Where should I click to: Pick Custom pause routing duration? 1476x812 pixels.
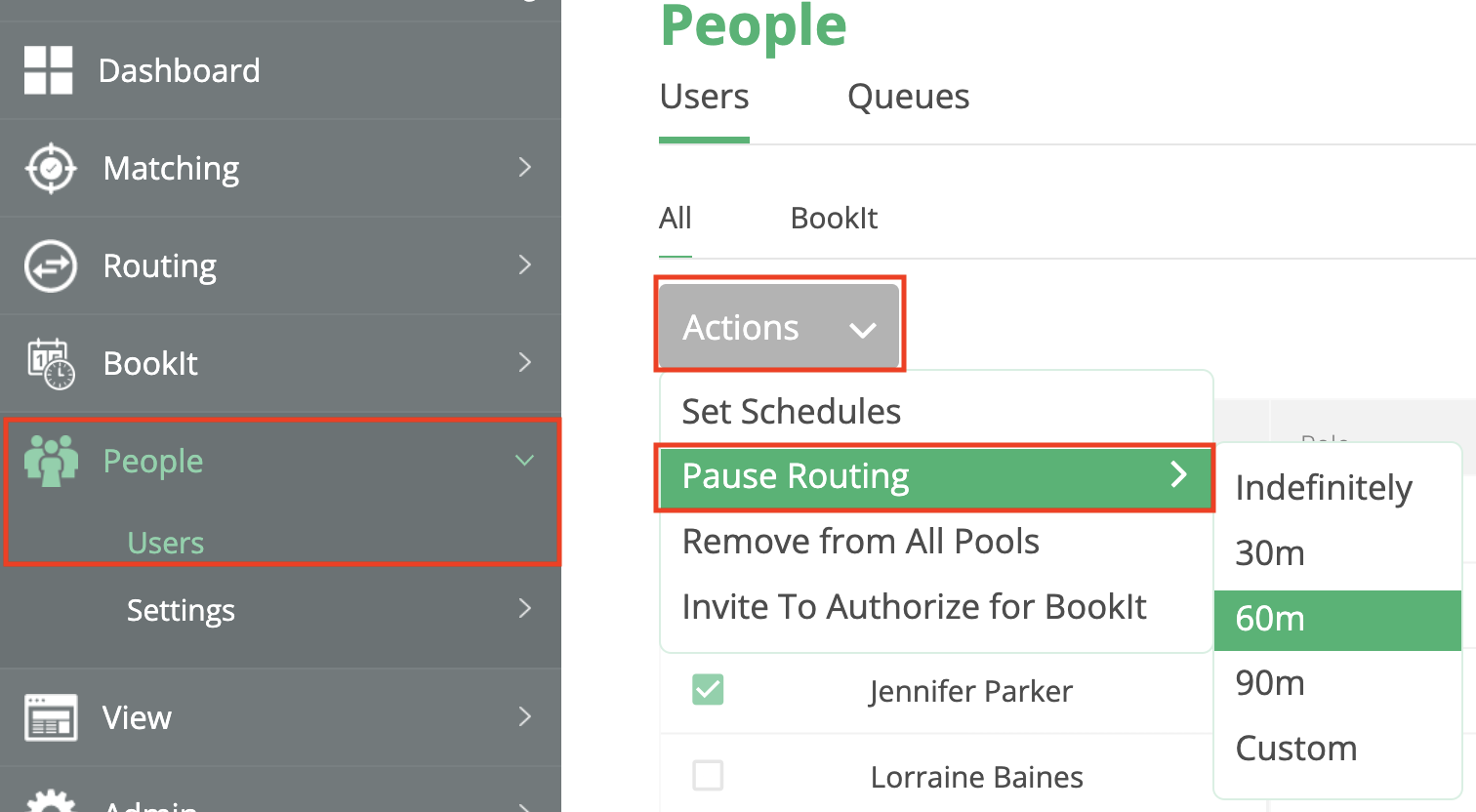[x=1296, y=749]
